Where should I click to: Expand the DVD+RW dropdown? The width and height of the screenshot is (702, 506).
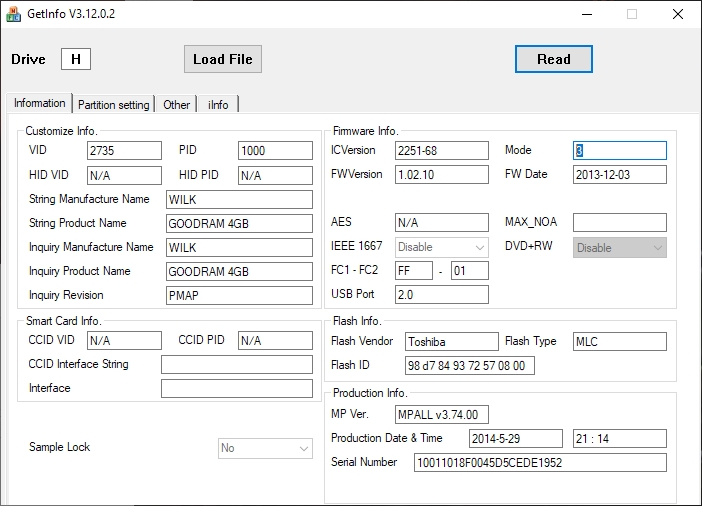[x=620, y=248]
